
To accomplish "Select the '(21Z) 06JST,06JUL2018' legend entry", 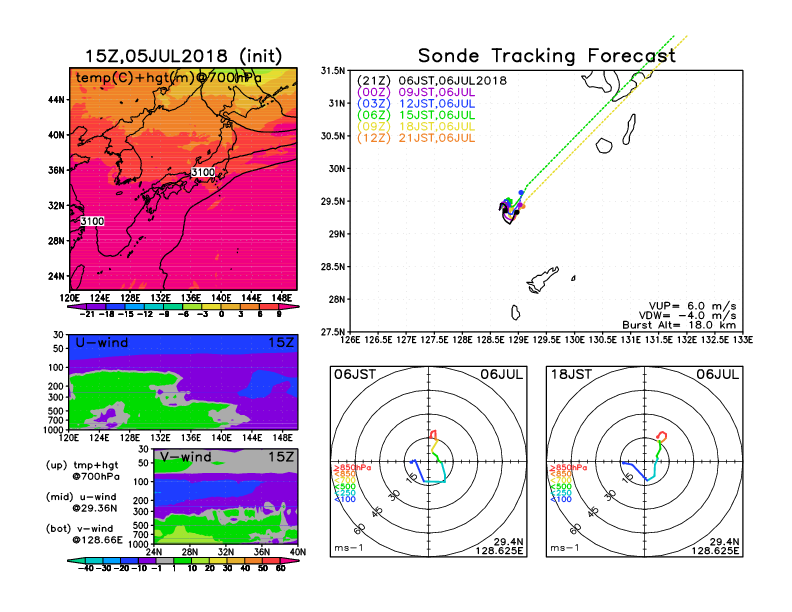I will click(x=431, y=81).
